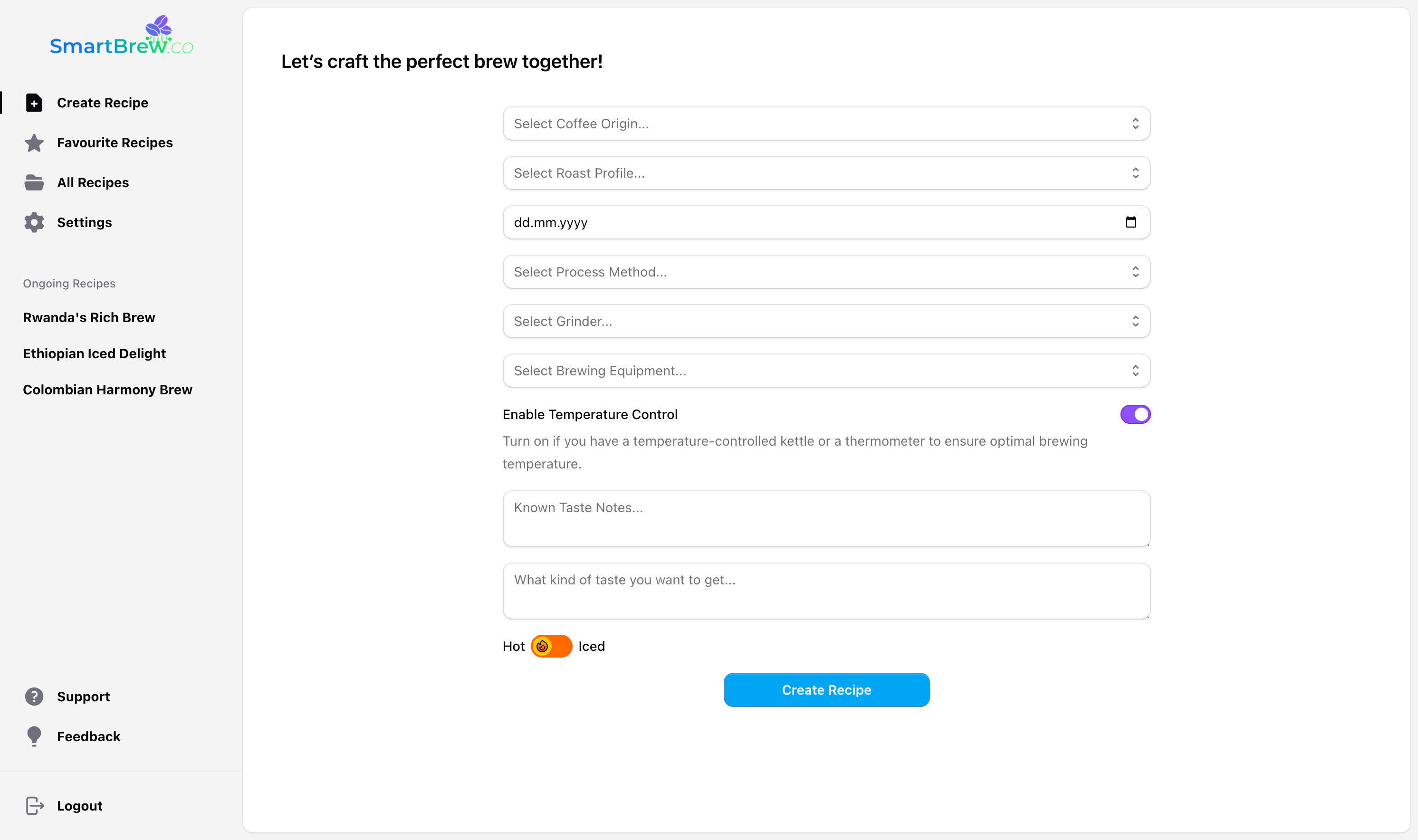
Task: Click the Favourite Recipes star icon
Action: pyautogui.click(x=34, y=143)
